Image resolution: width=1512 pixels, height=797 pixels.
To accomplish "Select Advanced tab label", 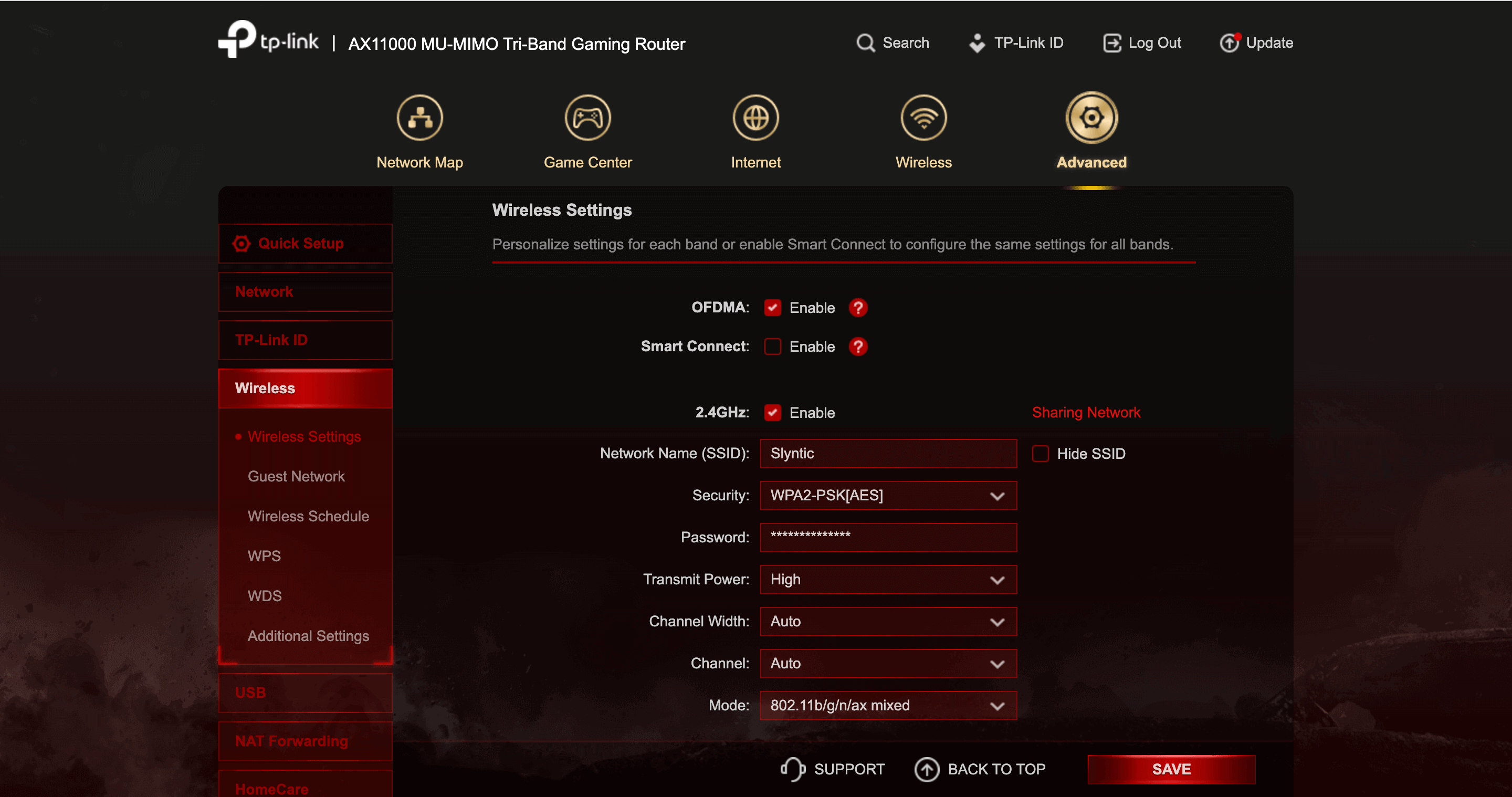I will pyautogui.click(x=1092, y=163).
